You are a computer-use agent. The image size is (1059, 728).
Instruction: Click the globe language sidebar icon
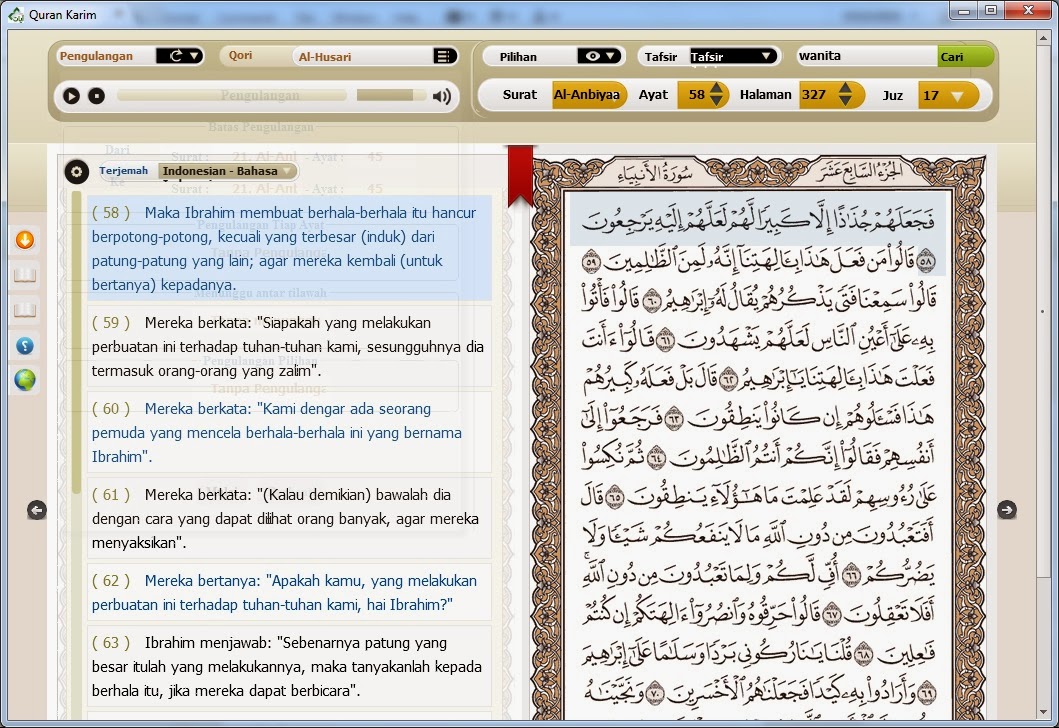coord(25,380)
